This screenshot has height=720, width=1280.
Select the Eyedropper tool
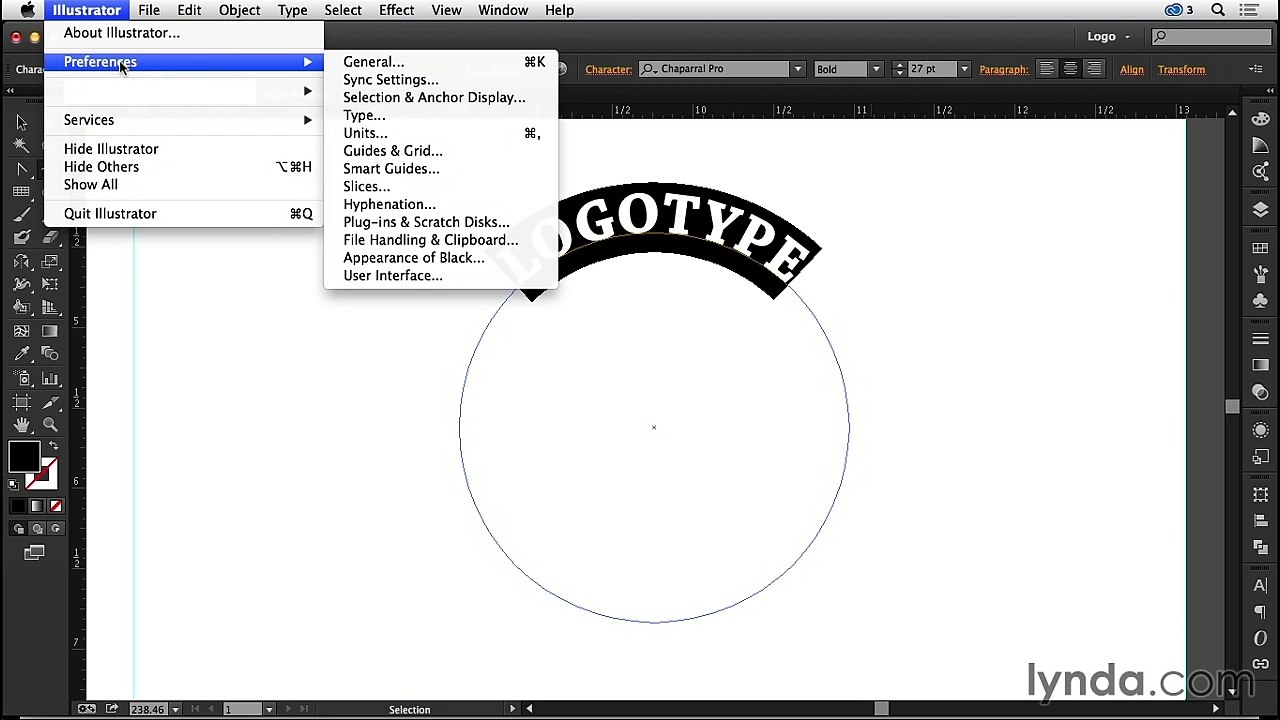tap(22, 354)
